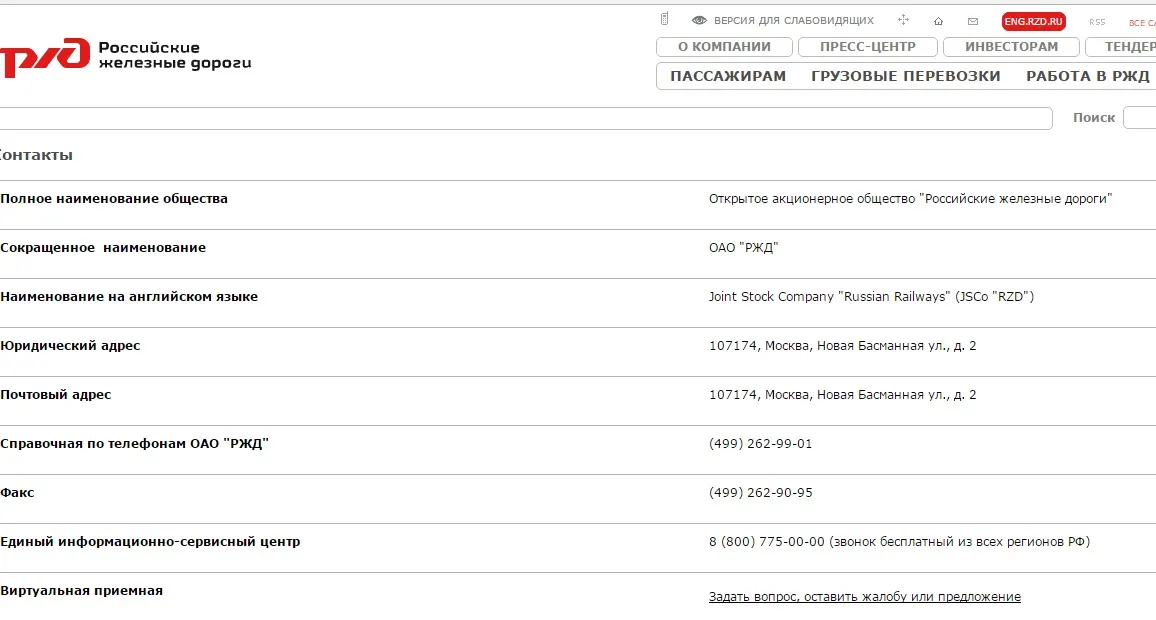Click the label Наименование на английском языке
The width and height of the screenshot is (1156, 620).
[x=129, y=296]
